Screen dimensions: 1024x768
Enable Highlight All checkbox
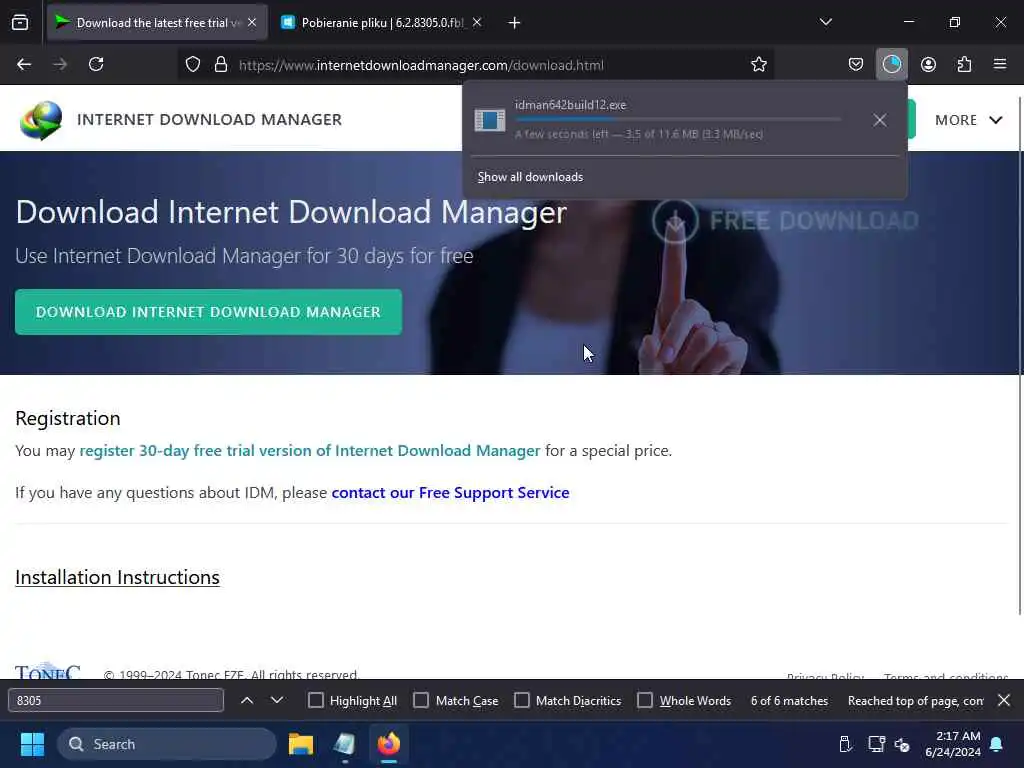point(315,700)
